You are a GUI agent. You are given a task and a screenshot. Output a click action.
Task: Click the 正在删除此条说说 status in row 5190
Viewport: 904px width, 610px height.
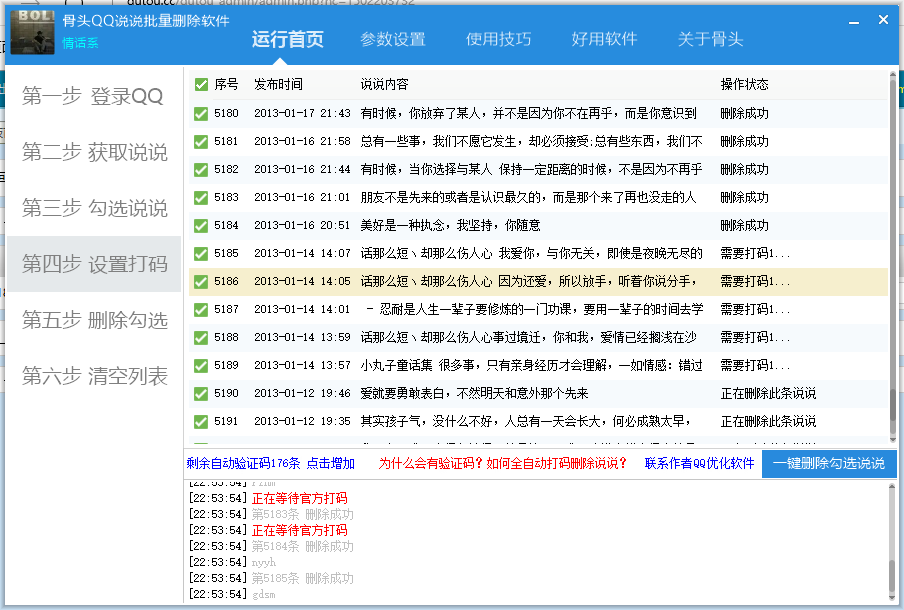coord(769,393)
